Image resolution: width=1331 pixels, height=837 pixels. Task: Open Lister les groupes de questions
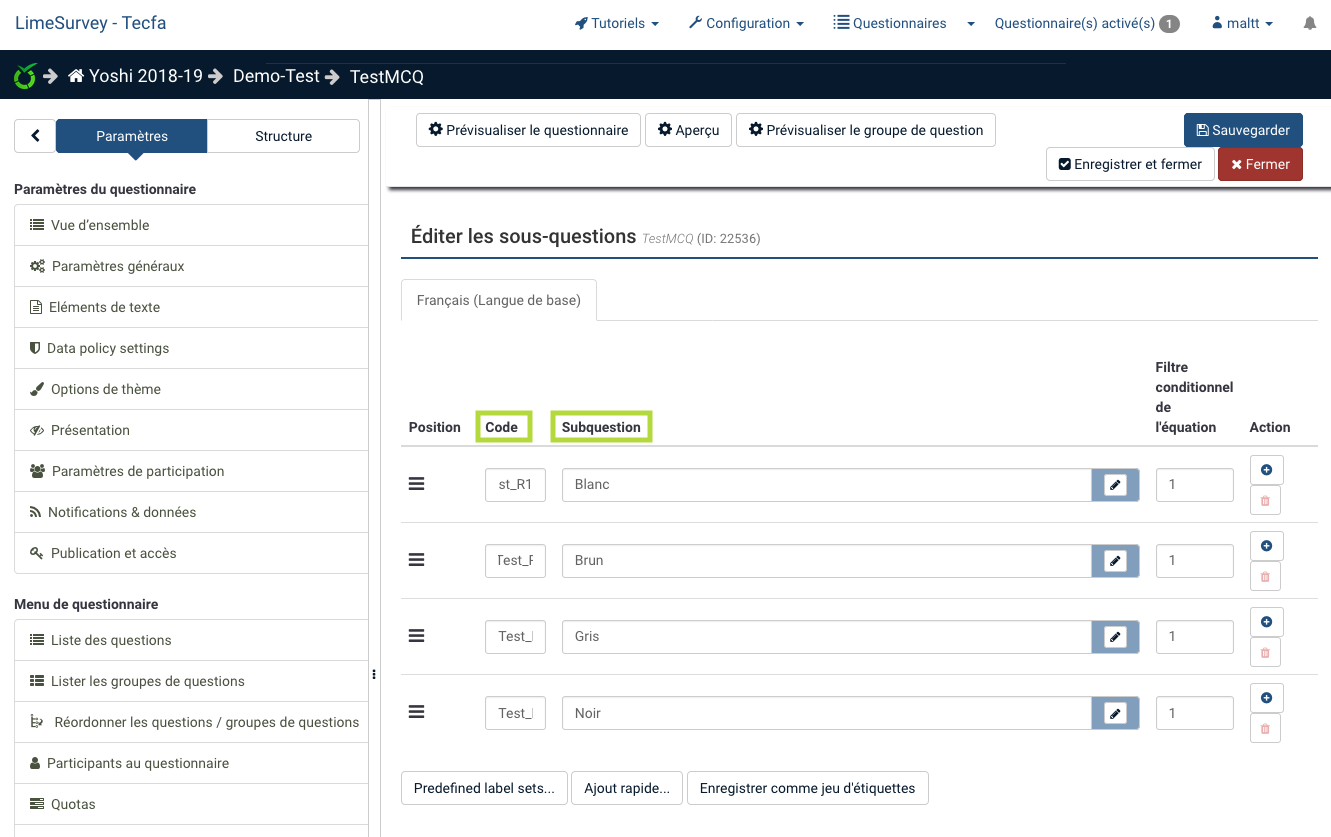click(x=191, y=681)
